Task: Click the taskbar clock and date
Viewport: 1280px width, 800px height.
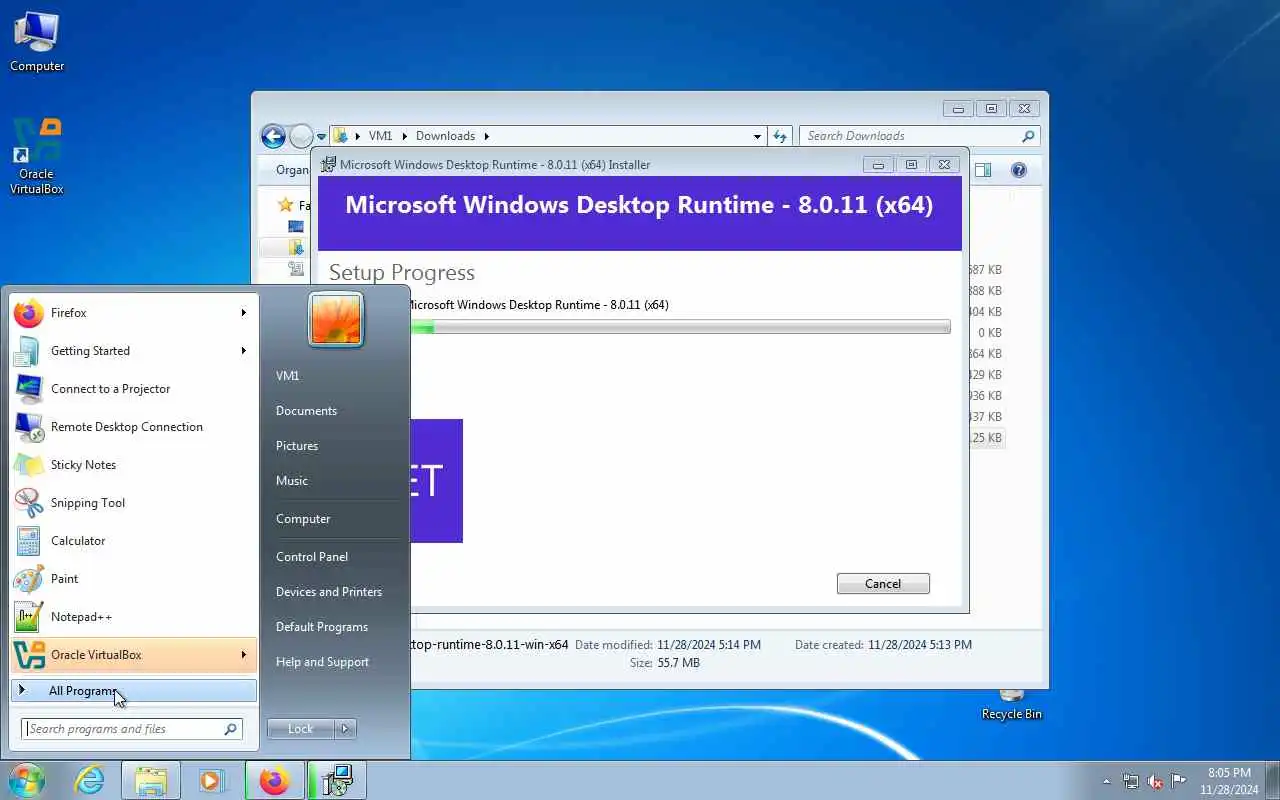Action: [x=1228, y=781]
